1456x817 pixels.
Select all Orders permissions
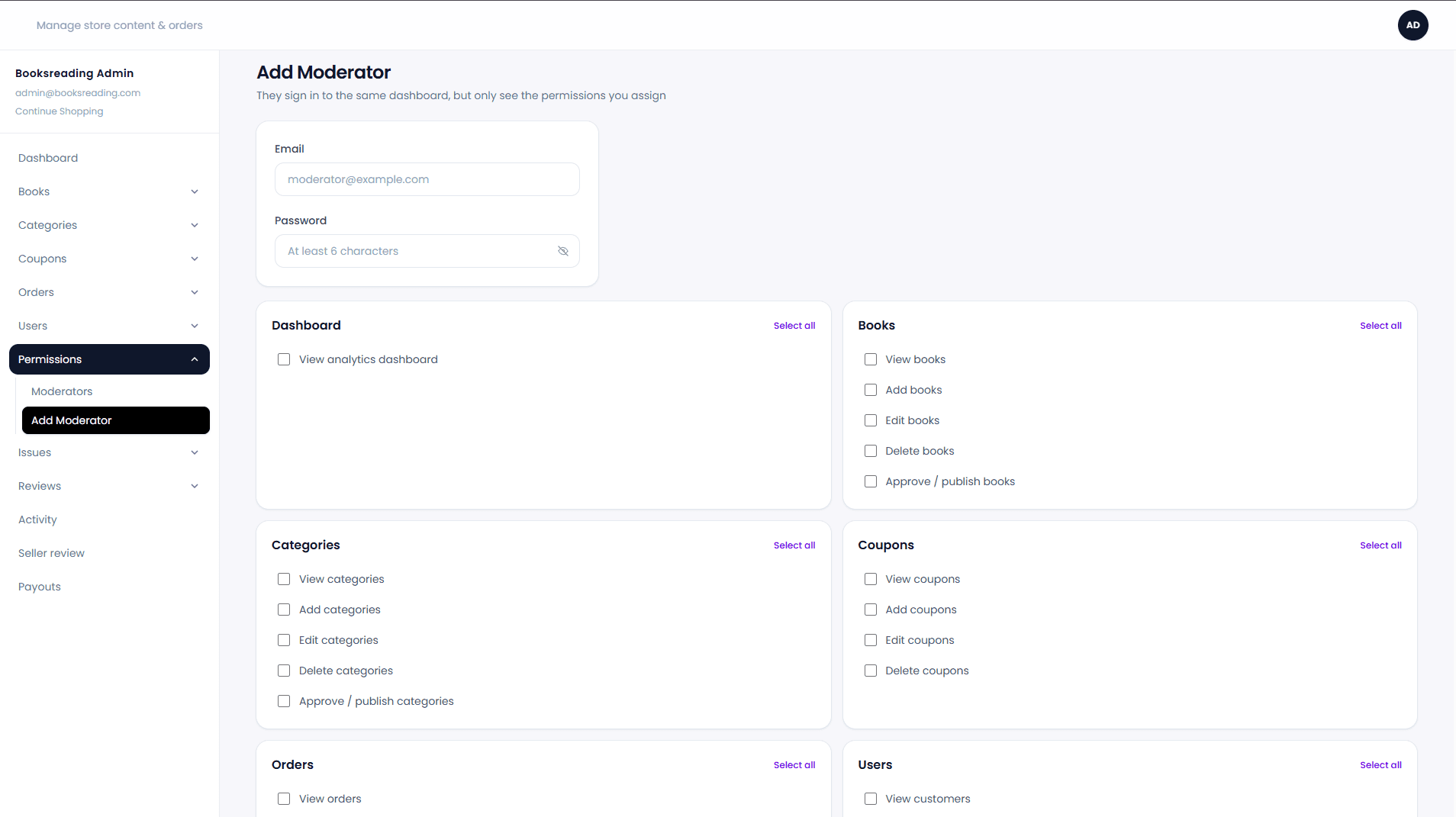pos(794,765)
